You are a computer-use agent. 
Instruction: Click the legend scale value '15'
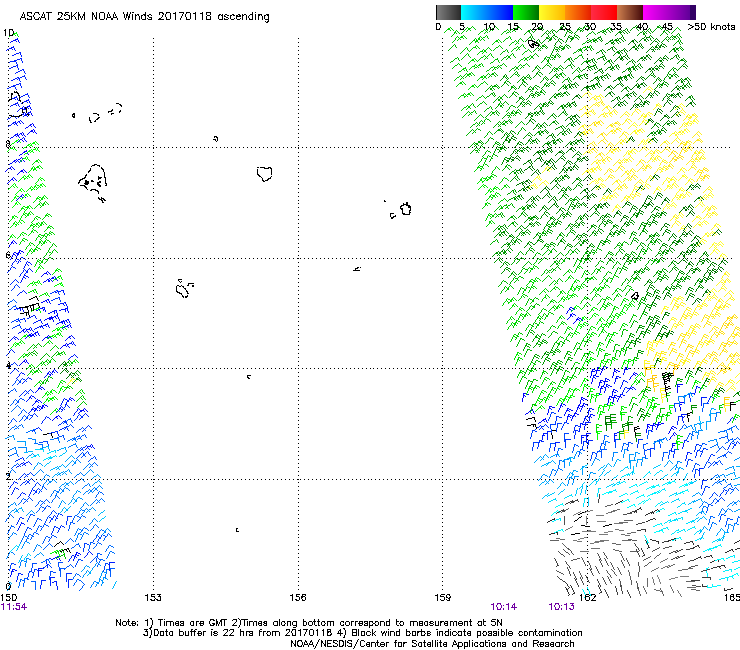pos(513,27)
